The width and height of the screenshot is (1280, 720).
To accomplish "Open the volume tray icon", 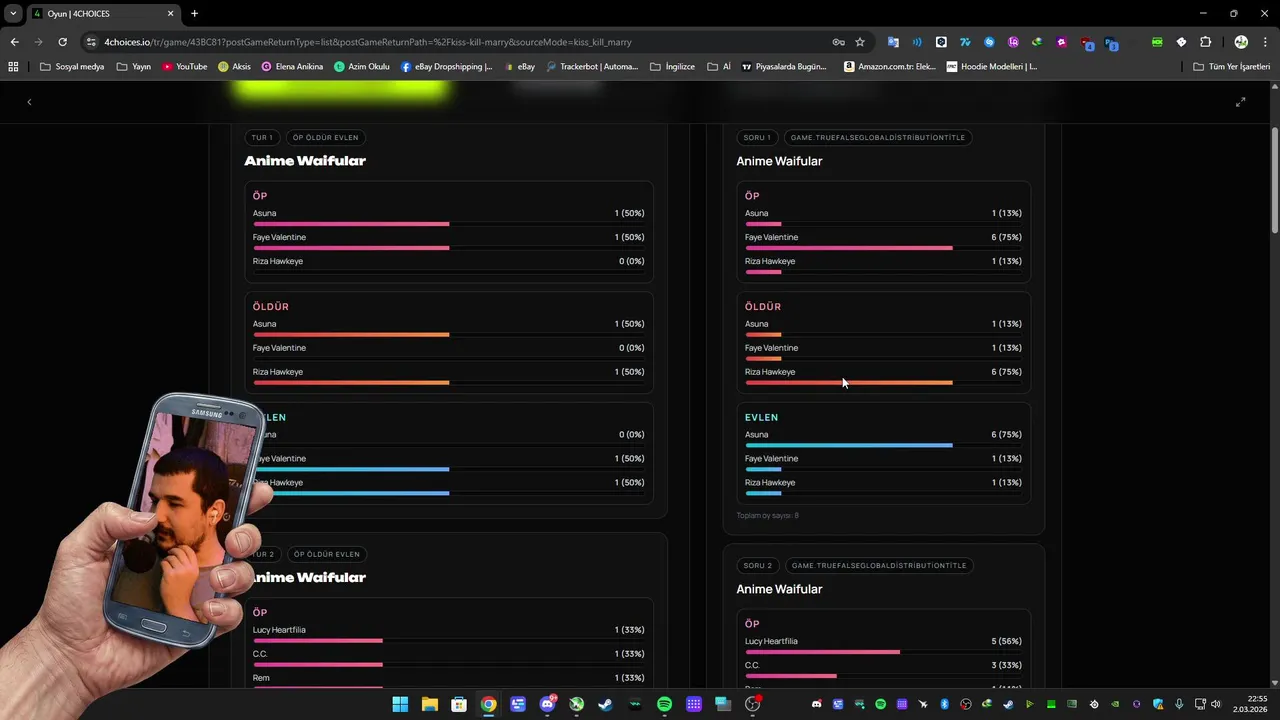I will point(1216,704).
